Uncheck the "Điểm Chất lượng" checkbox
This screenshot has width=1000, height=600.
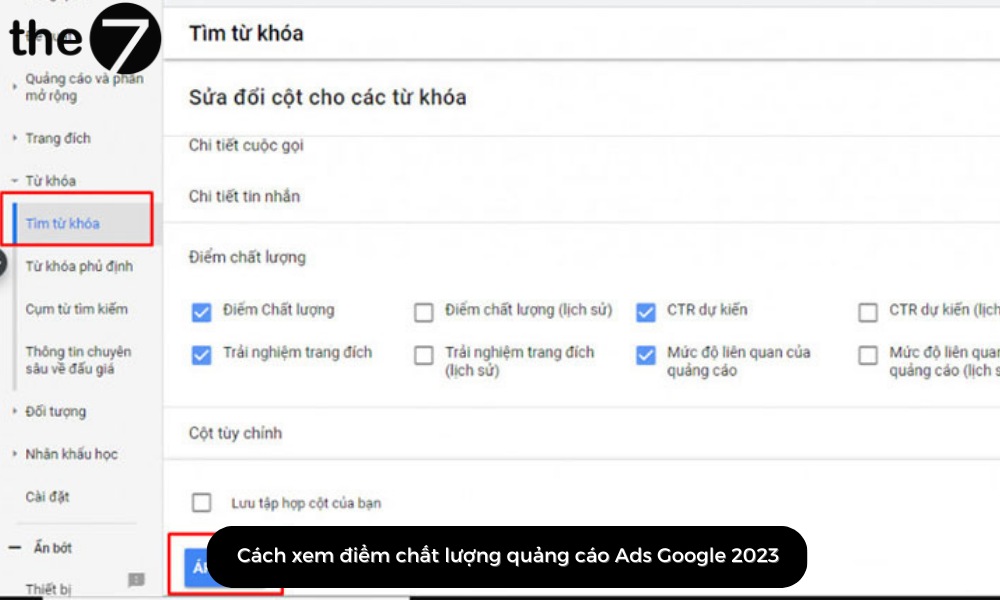pyautogui.click(x=201, y=312)
